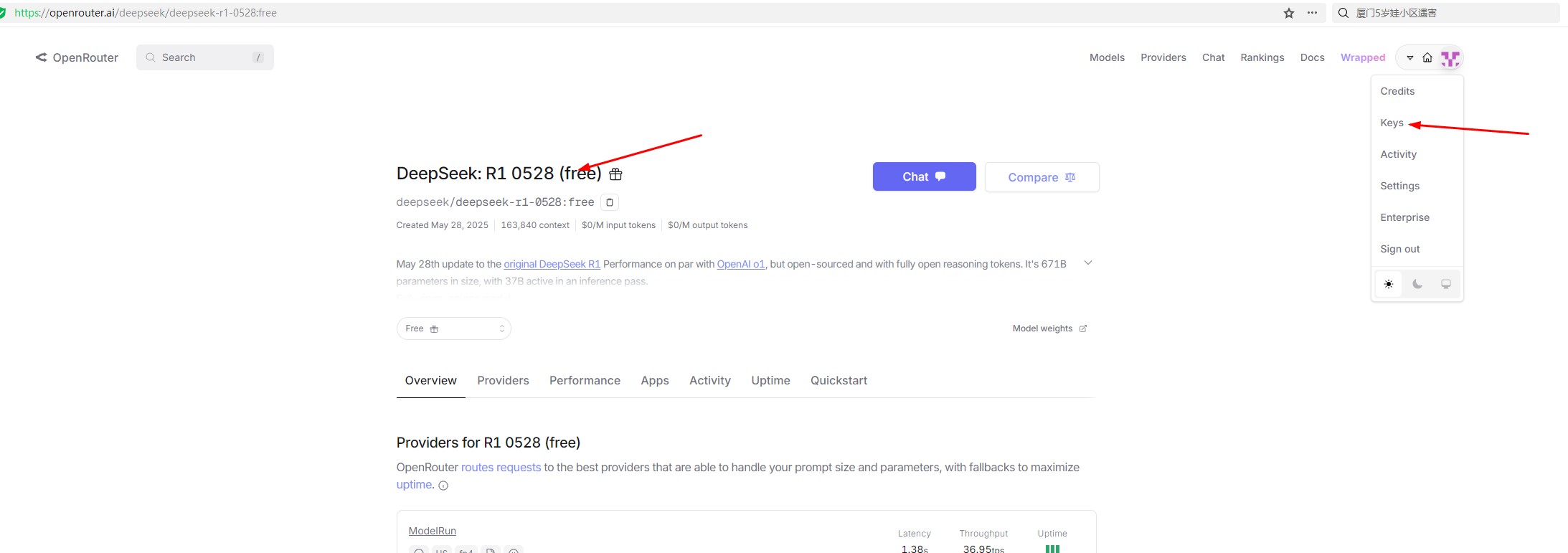Click the info icon after uptime link
Screen dimensions: 1568x553
point(443,486)
